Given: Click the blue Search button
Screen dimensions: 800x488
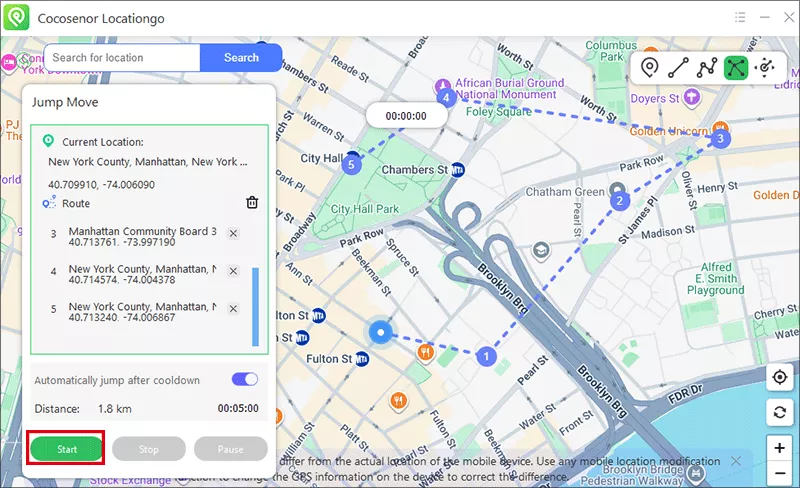Looking at the screenshot, I should (x=241, y=58).
